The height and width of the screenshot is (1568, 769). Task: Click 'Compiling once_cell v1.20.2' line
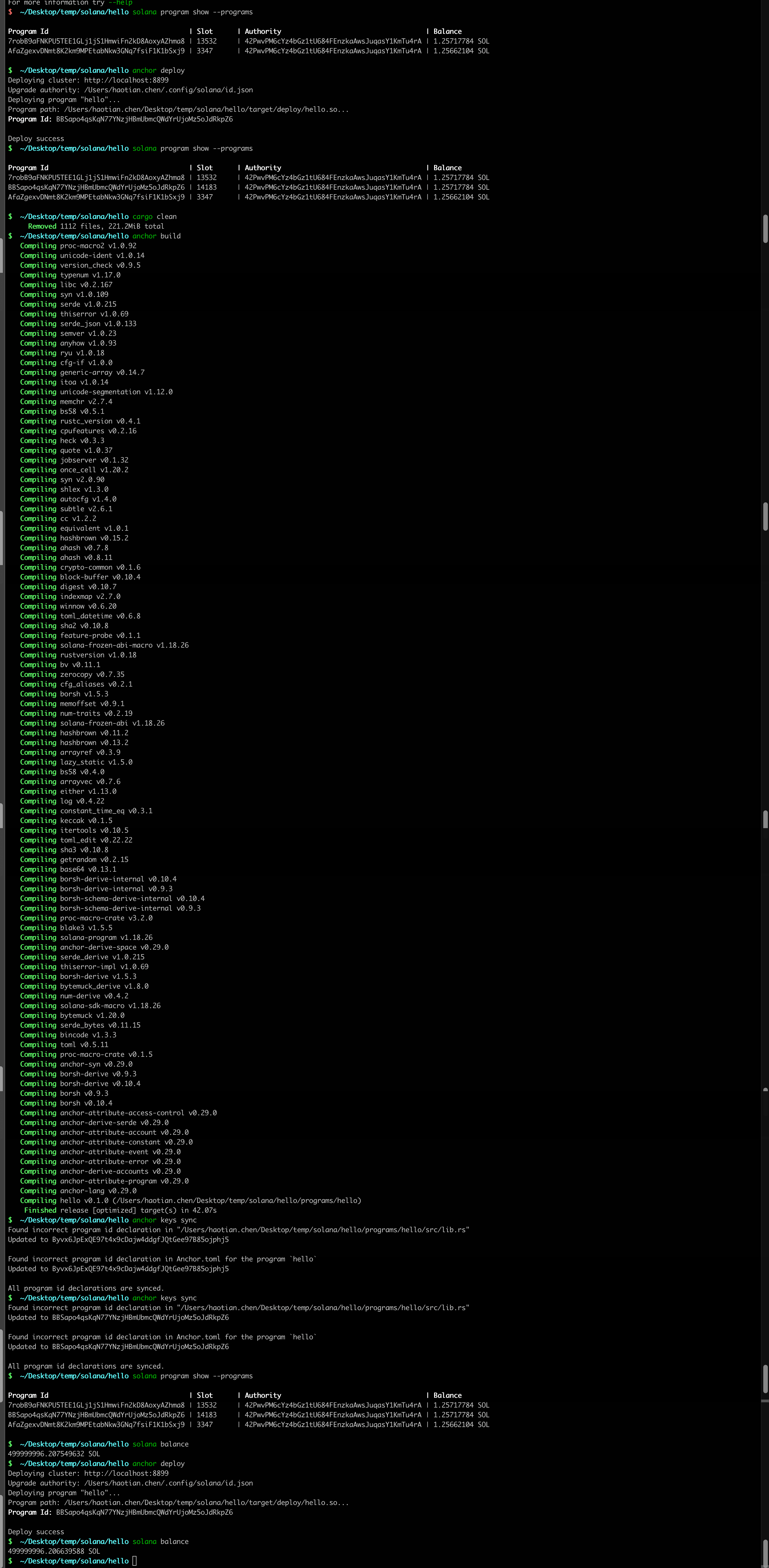click(x=74, y=470)
